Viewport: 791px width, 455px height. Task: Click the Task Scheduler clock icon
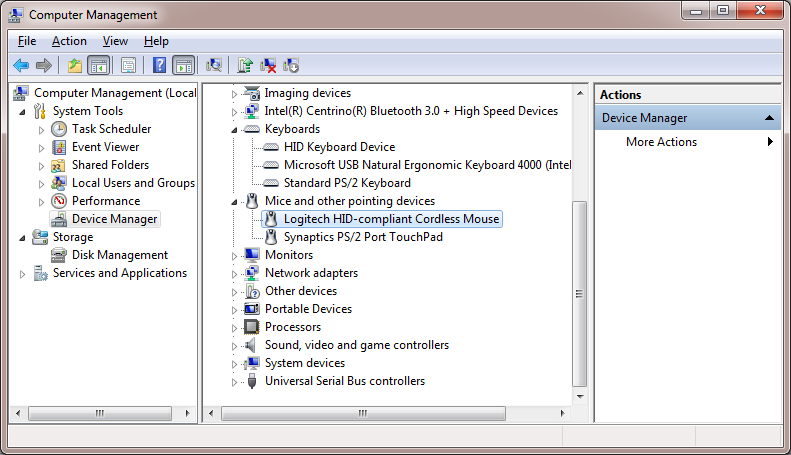pos(59,129)
